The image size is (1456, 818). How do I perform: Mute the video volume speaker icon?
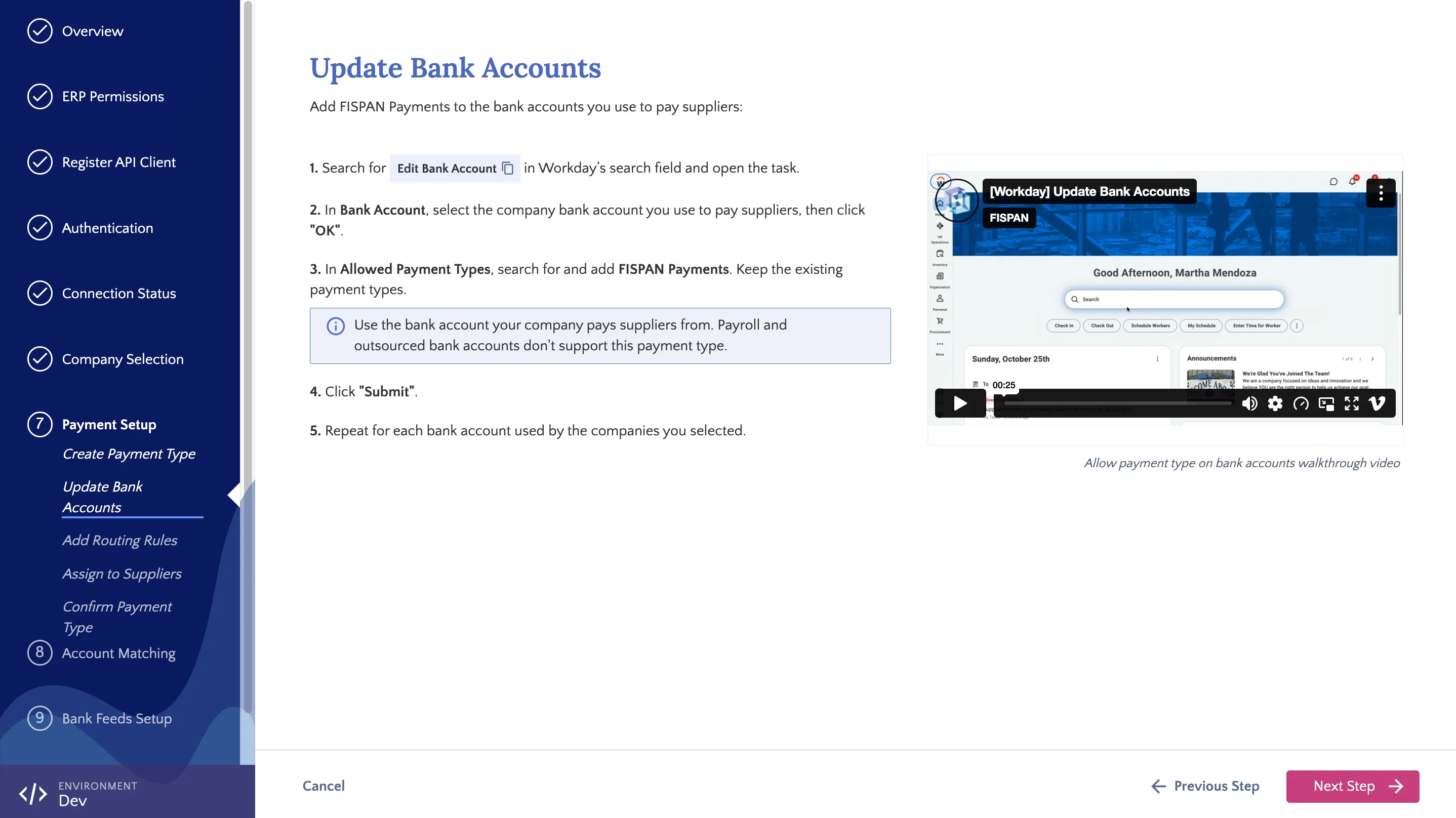click(x=1249, y=403)
